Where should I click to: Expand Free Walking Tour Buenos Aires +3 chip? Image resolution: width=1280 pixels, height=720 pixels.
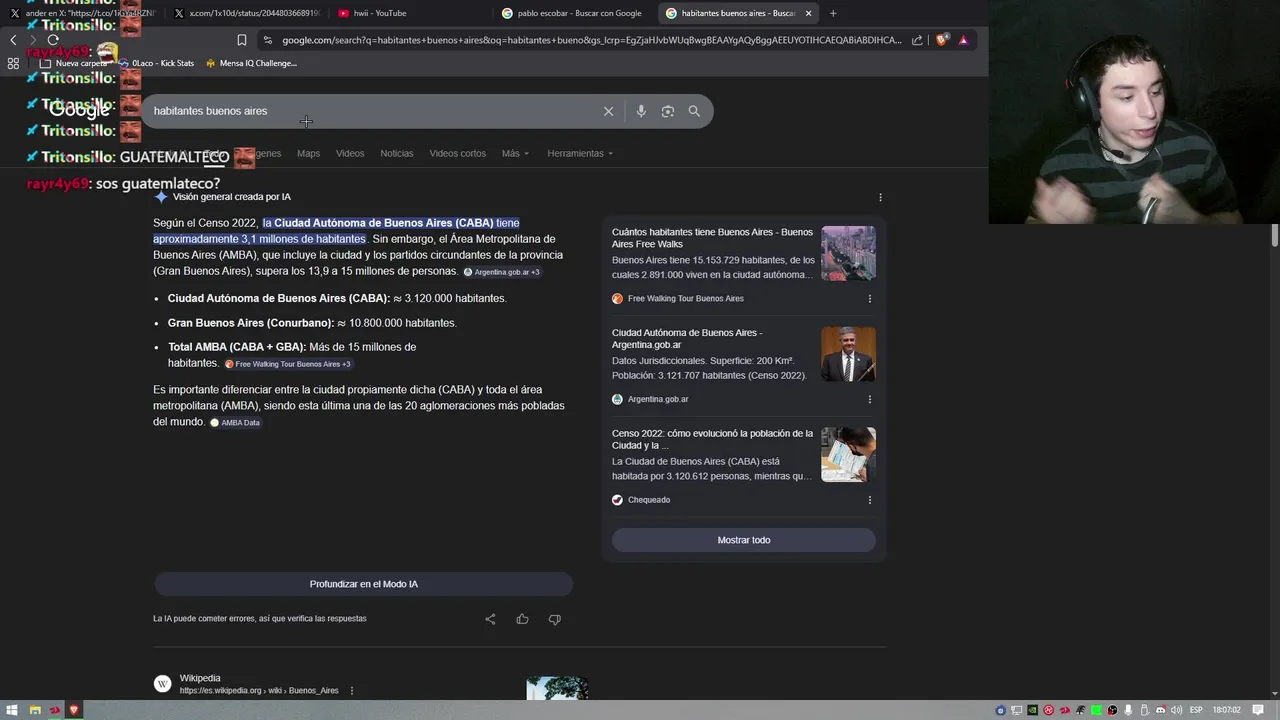point(288,364)
